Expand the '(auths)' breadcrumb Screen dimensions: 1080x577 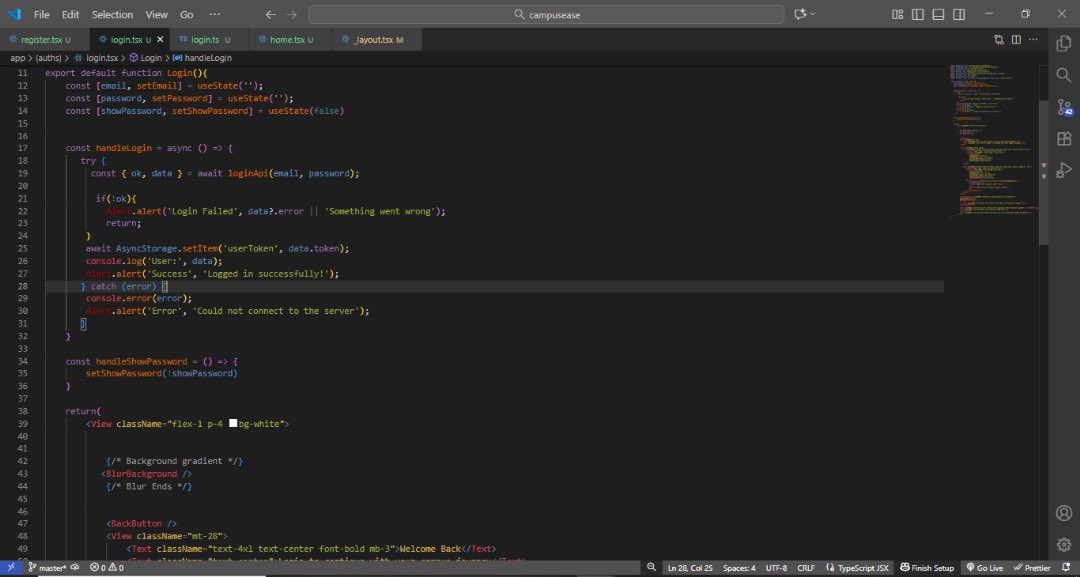point(48,58)
